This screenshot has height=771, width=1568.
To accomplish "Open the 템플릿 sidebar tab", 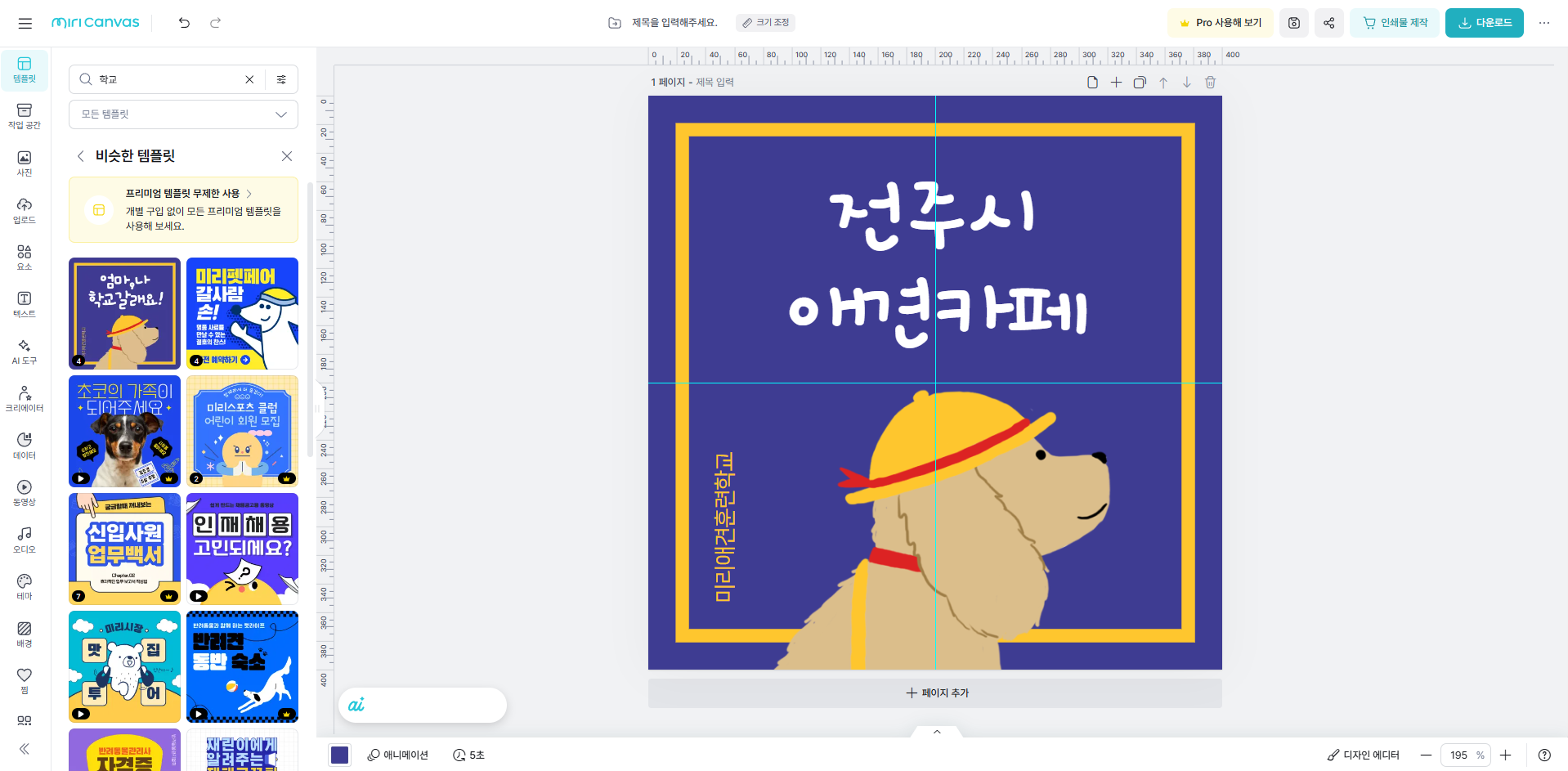I will (25, 70).
